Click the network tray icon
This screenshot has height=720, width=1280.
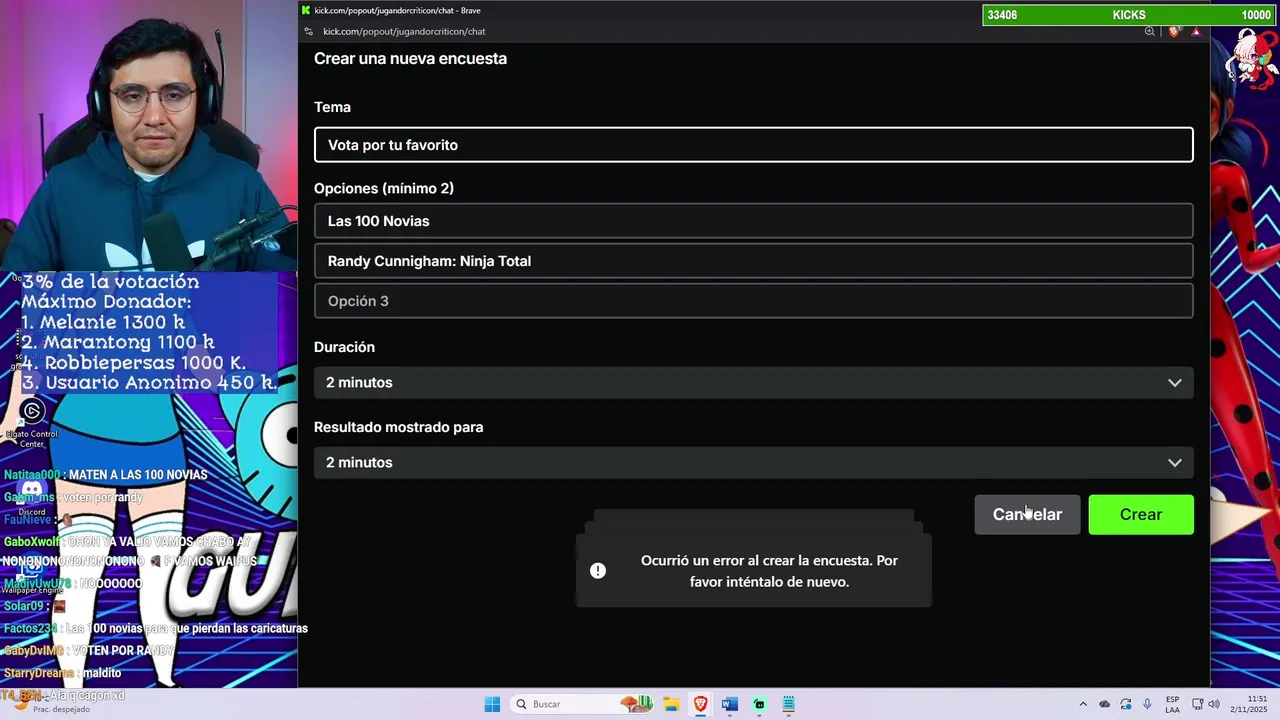point(1196,704)
